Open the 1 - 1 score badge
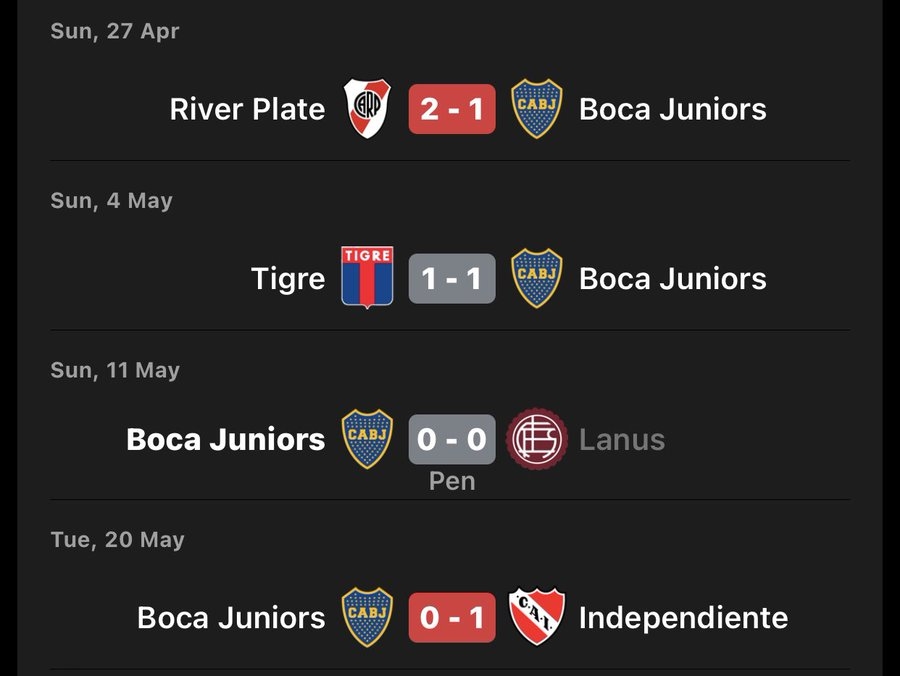Screen dimensions: 900x676 point(452,278)
